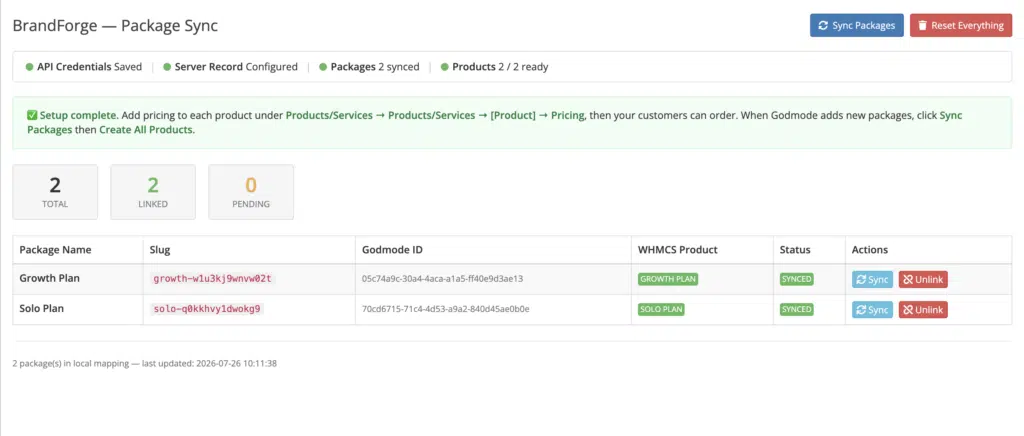Select Godmode ID starting with 05c74a9c
The width and height of the screenshot is (1024, 436).
click(443, 279)
